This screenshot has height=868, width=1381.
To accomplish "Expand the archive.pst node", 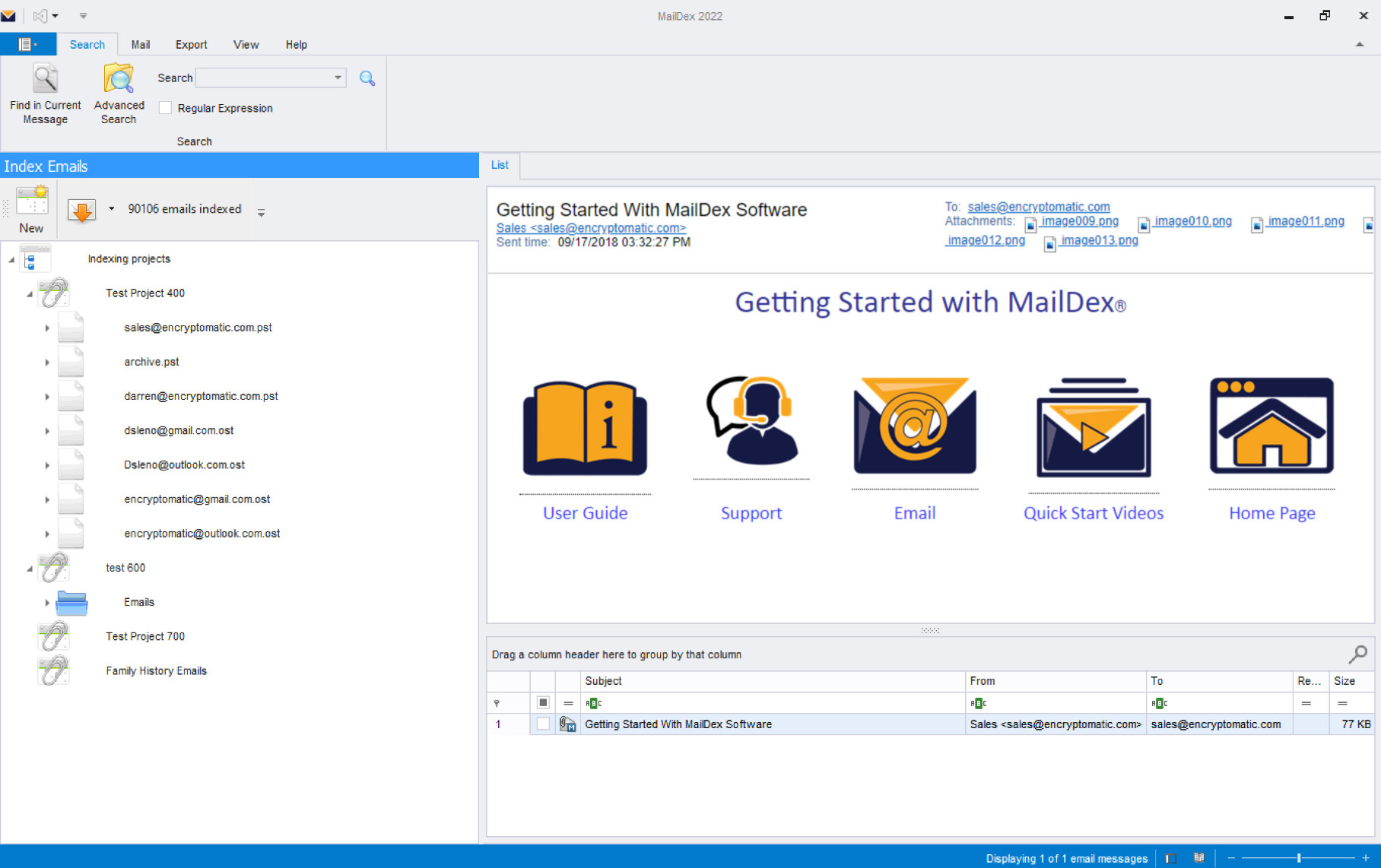I will [47, 363].
